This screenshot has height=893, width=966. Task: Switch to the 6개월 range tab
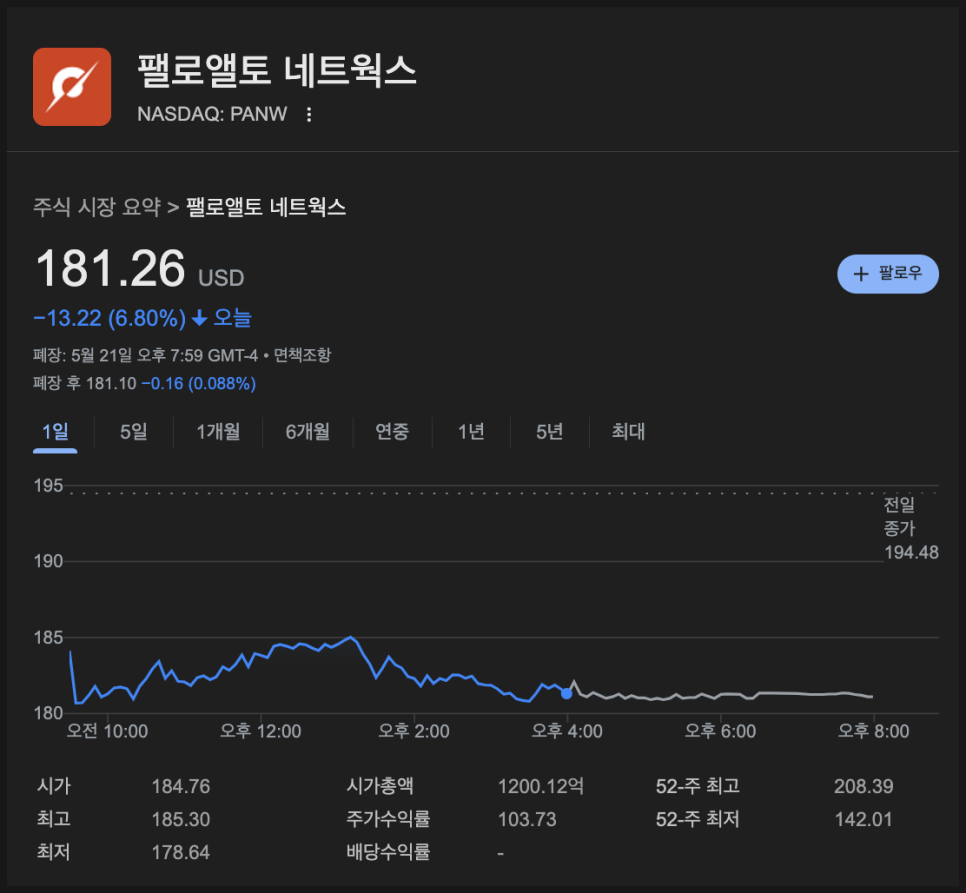[x=307, y=432]
